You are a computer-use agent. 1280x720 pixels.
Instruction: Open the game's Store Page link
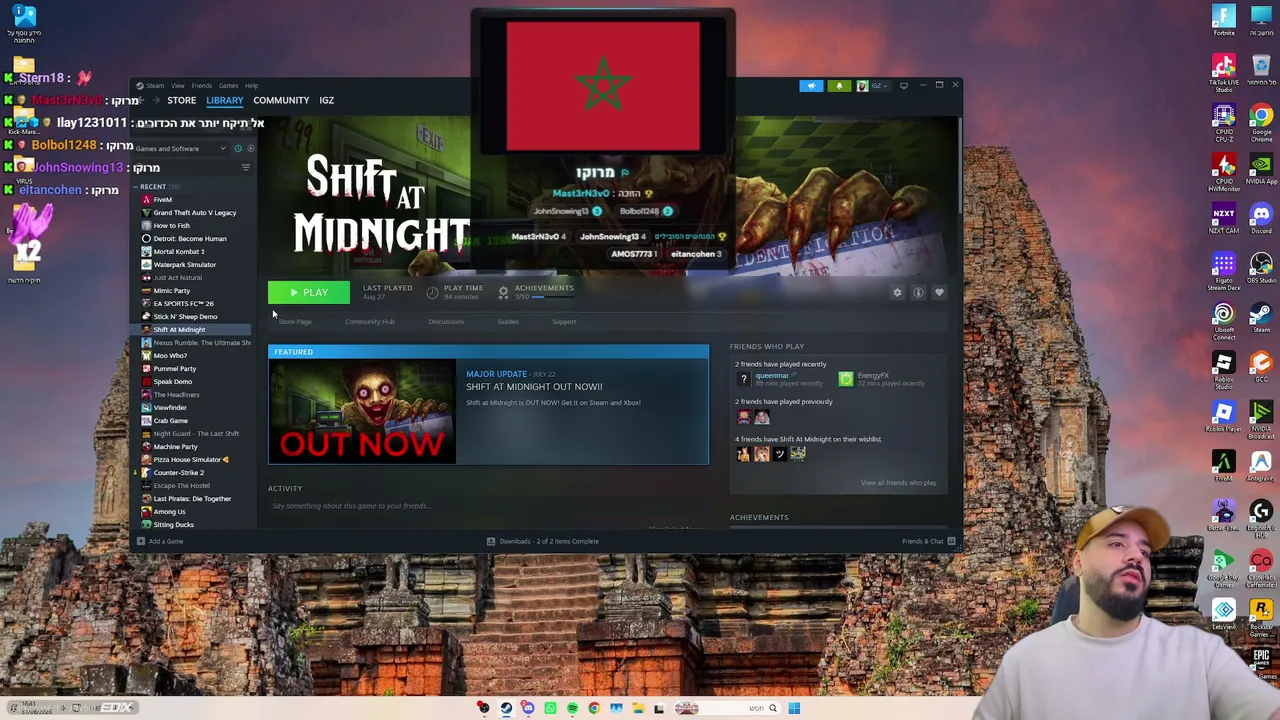(295, 322)
